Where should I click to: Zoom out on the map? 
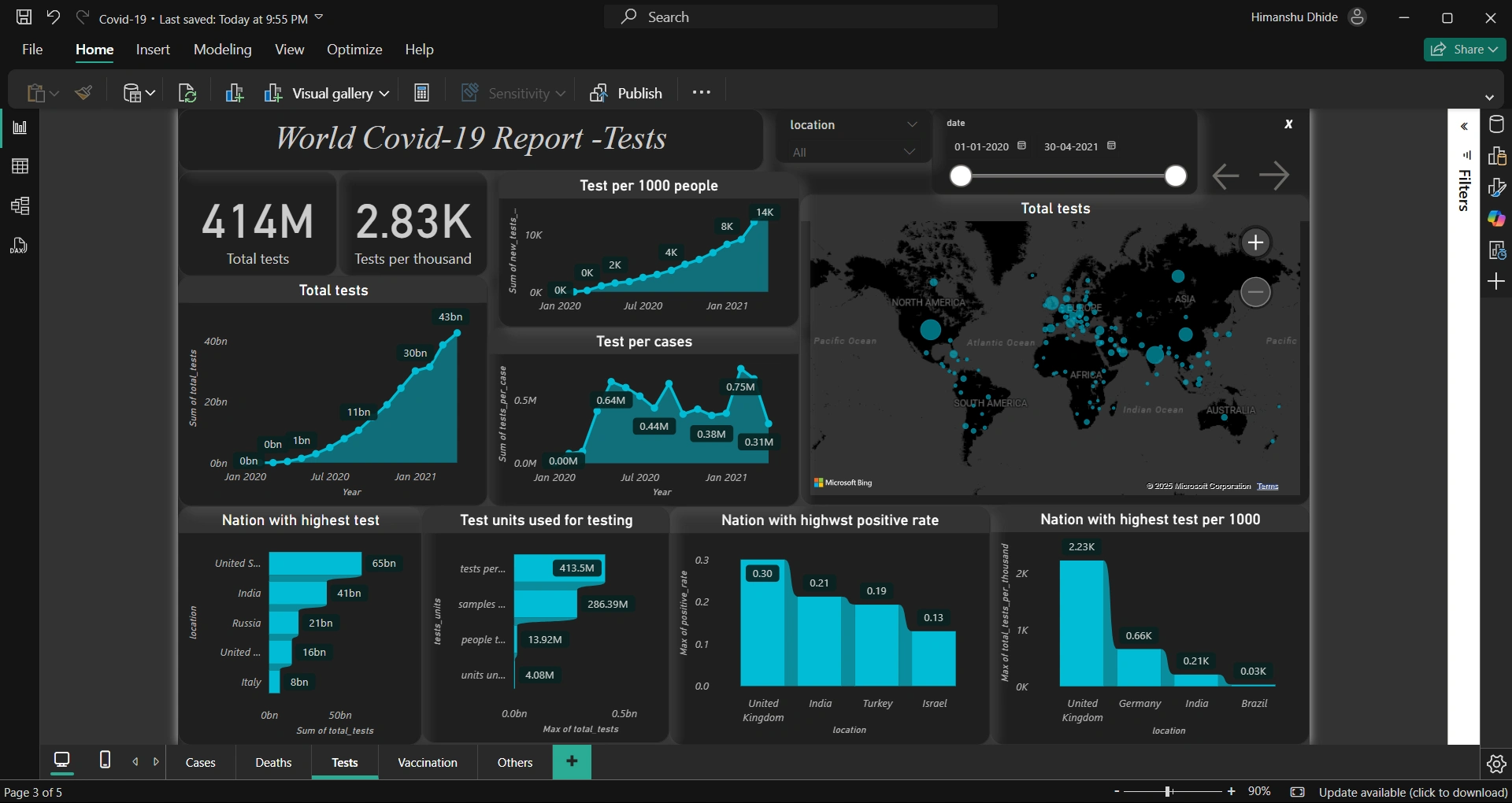click(1255, 292)
